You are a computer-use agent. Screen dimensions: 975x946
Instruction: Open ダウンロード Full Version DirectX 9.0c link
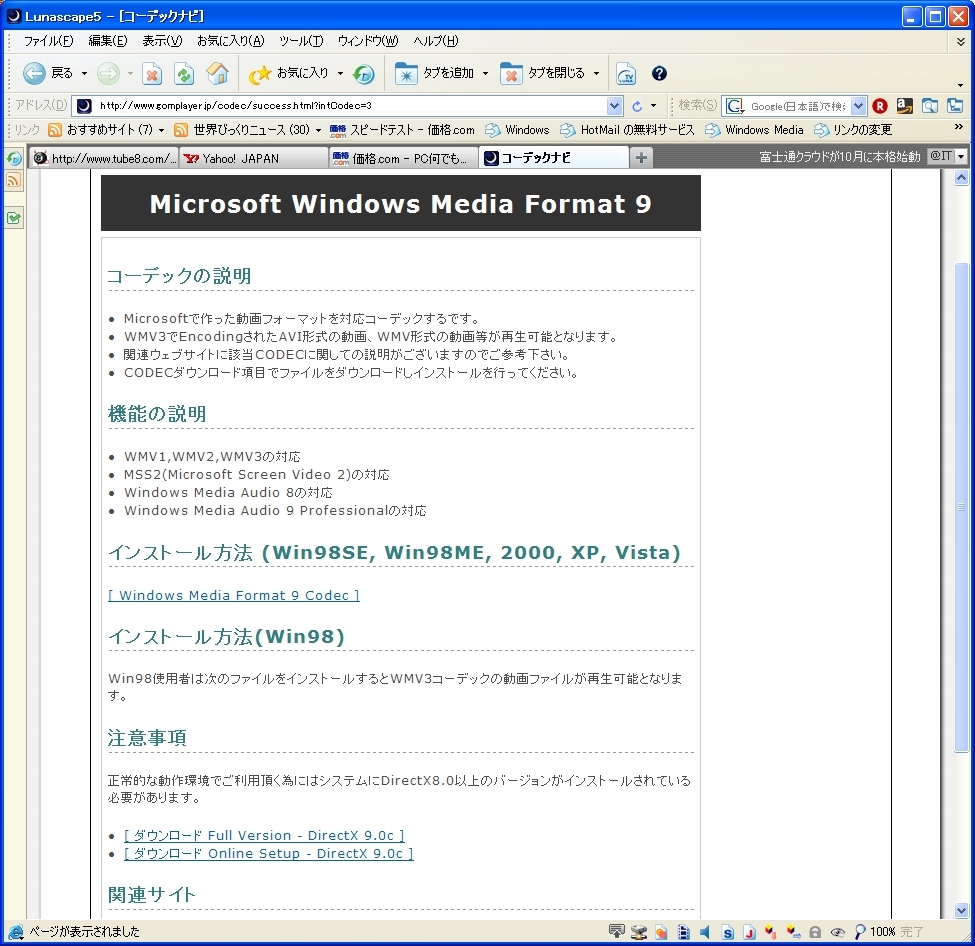264,835
